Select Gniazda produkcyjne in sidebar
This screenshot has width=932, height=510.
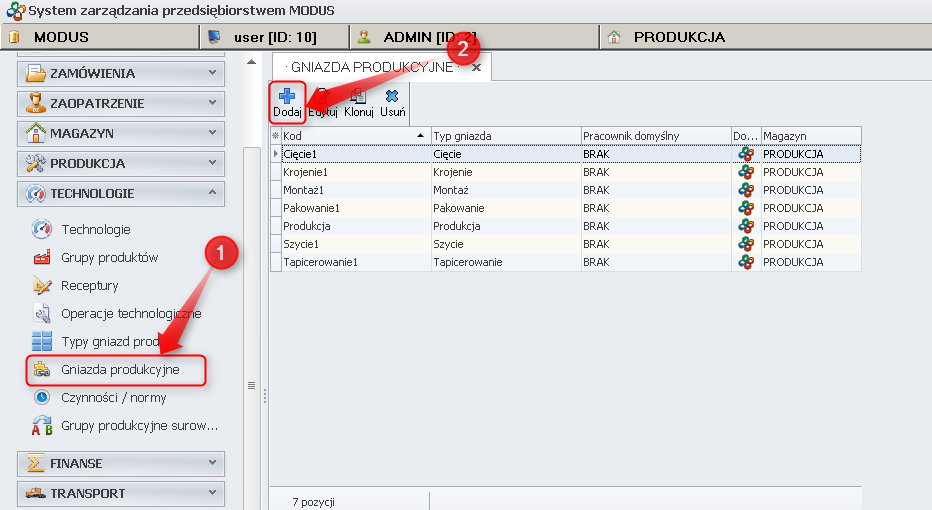119,369
